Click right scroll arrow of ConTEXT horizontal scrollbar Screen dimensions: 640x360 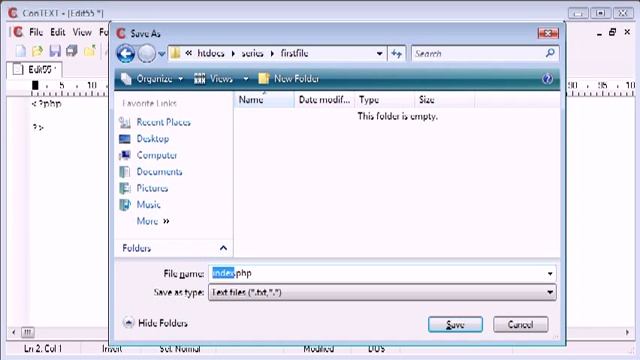coord(627,332)
